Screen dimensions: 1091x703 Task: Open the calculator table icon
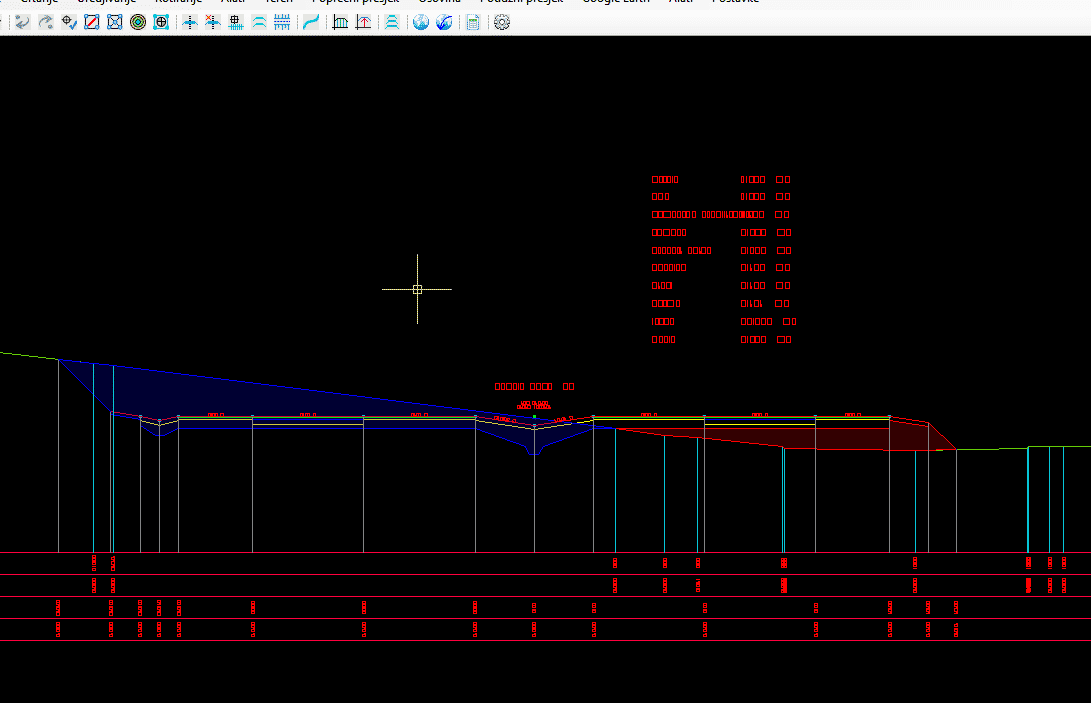tap(473, 22)
